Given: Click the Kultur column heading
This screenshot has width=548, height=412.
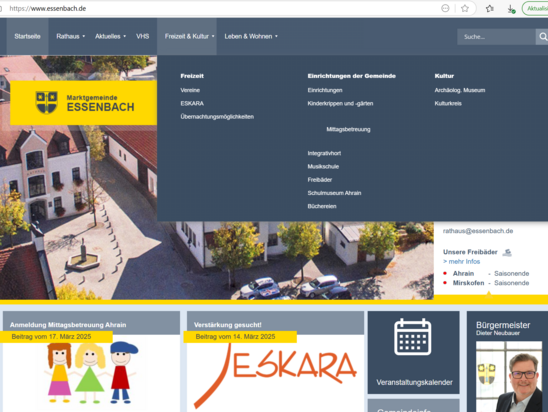Looking at the screenshot, I should [444, 76].
